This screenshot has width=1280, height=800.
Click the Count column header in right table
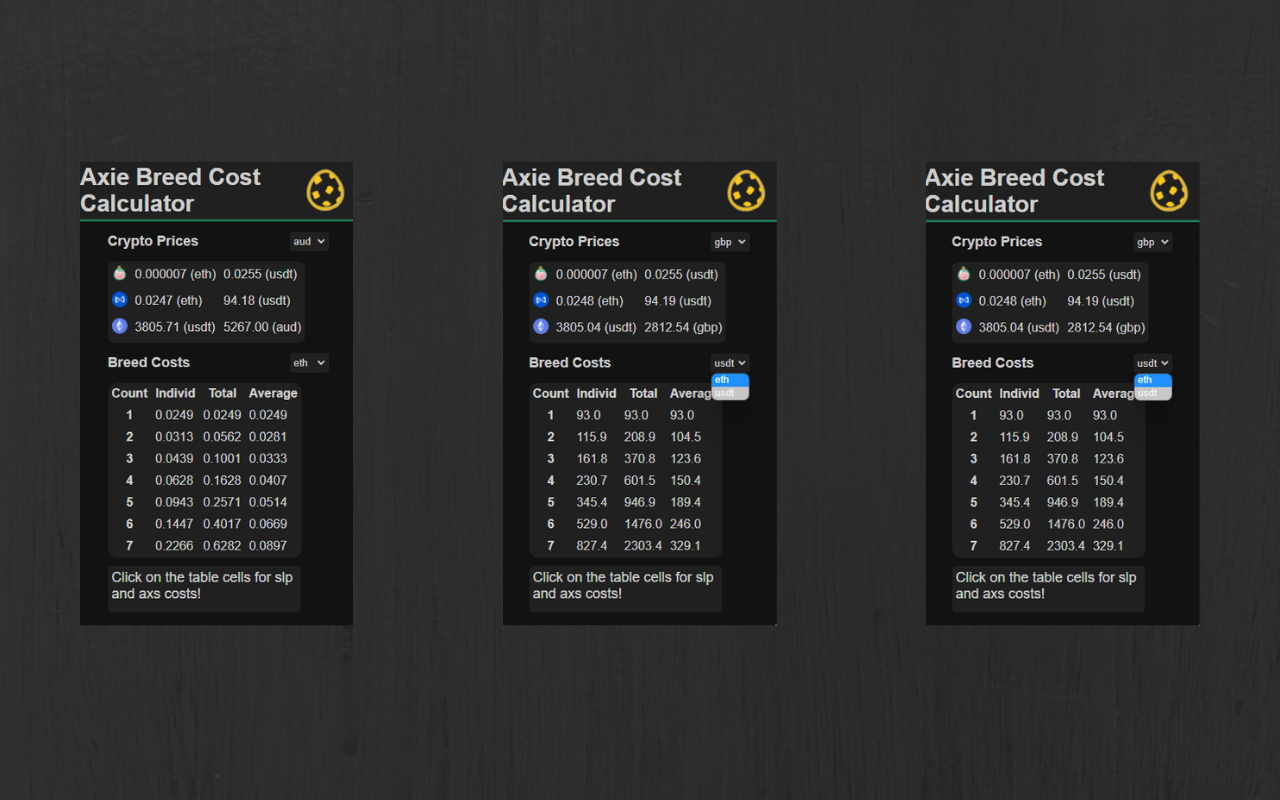click(x=973, y=394)
